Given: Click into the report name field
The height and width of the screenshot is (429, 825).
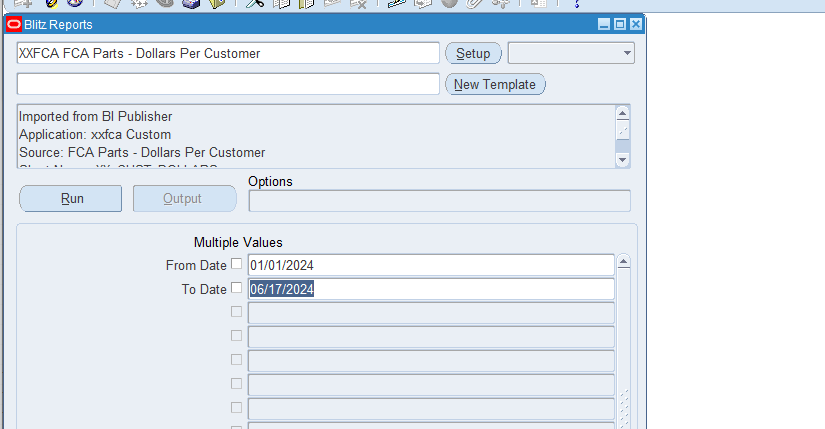Looking at the screenshot, I should point(228,53).
